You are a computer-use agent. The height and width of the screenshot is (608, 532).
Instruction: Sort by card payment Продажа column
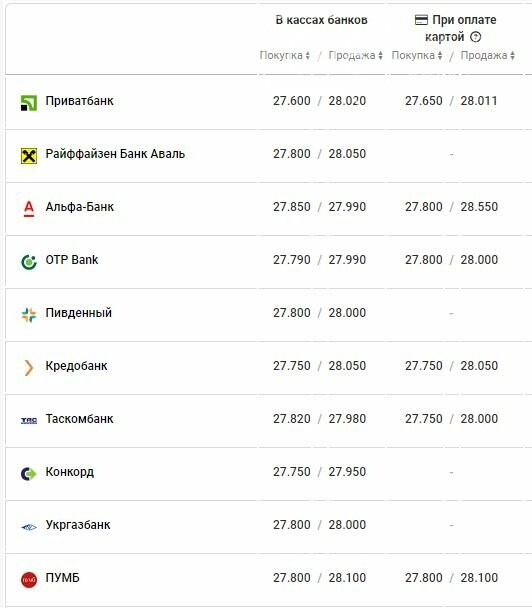[487, 55]
